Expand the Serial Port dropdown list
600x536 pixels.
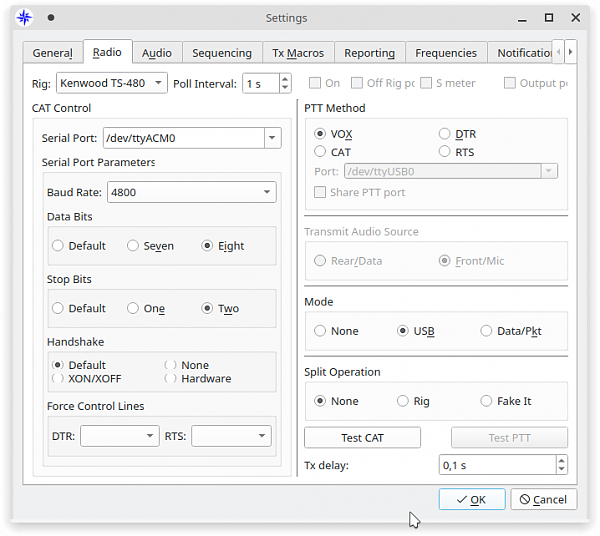point(272,139)
